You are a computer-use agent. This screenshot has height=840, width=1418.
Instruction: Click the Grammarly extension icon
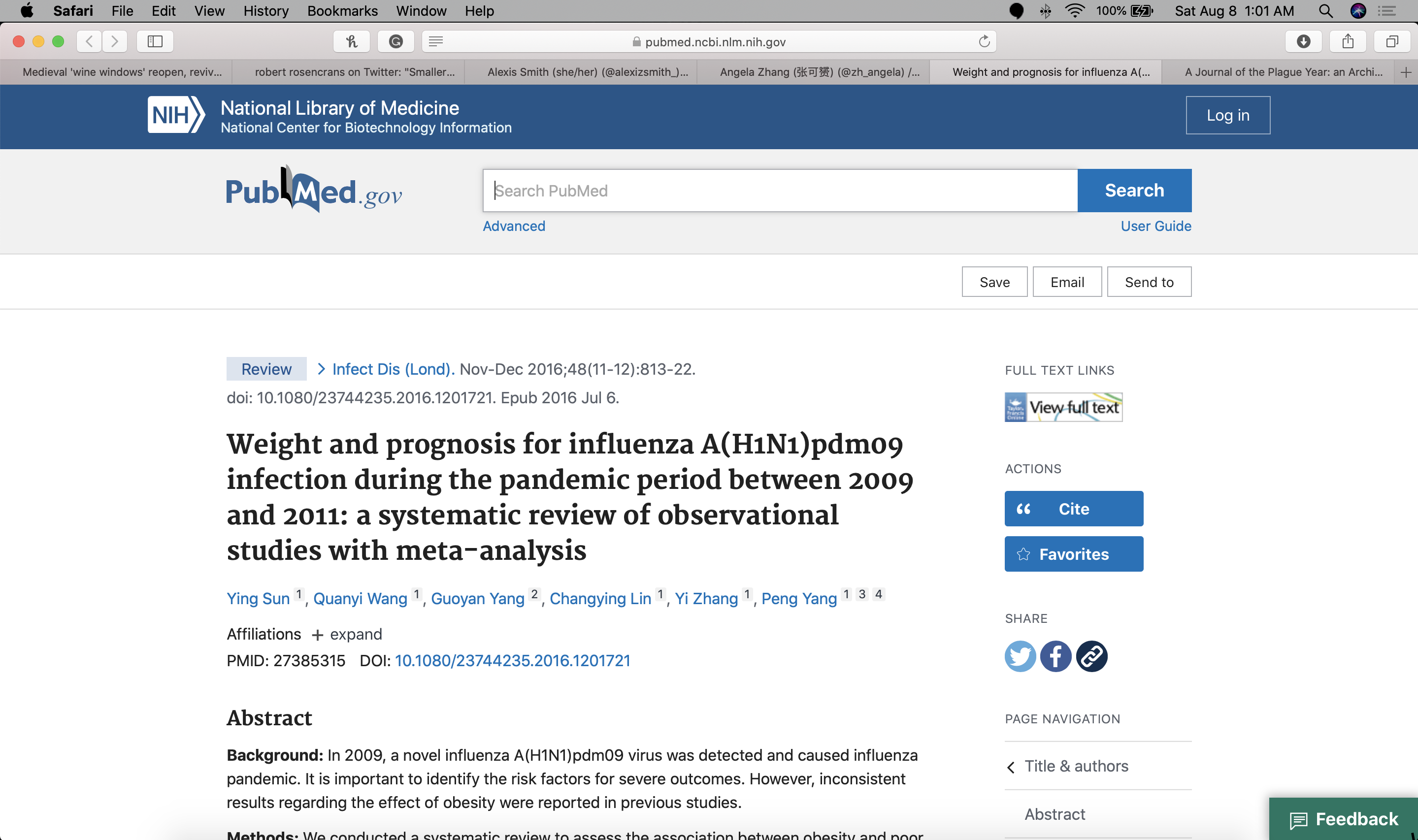pyautogui.click(x=396, y=41)
